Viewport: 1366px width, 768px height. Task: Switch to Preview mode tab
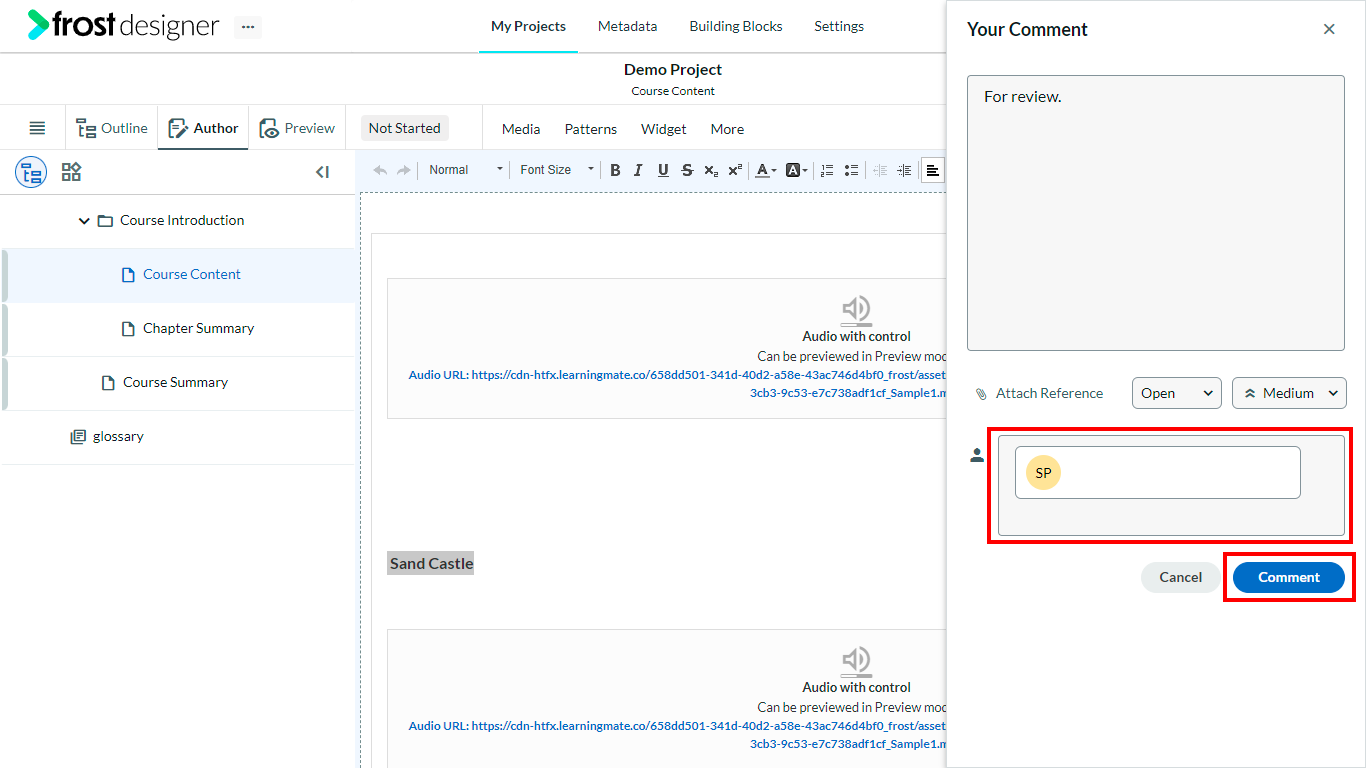point(297,128)
